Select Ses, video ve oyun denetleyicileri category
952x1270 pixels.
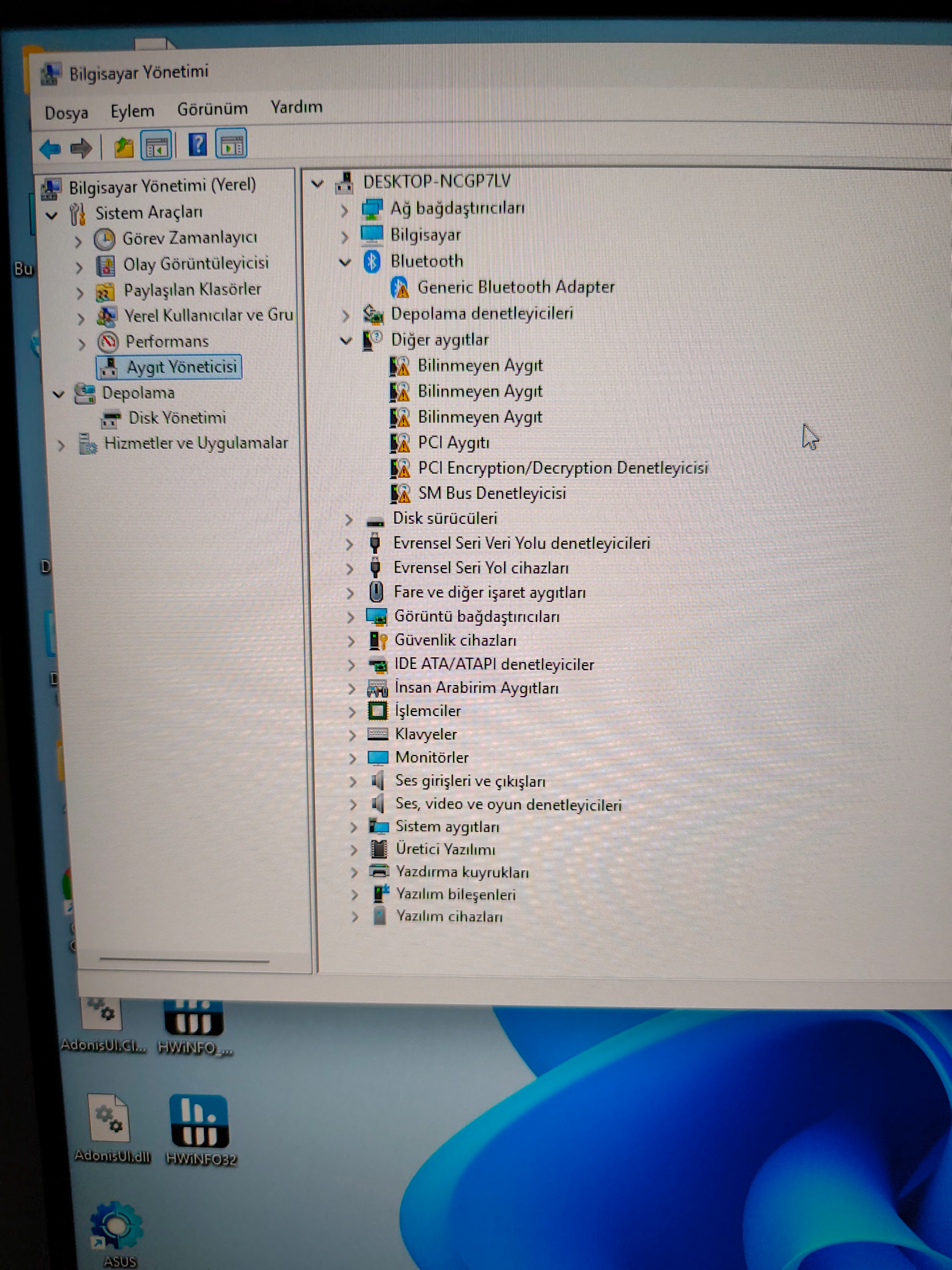click(508, 804)
